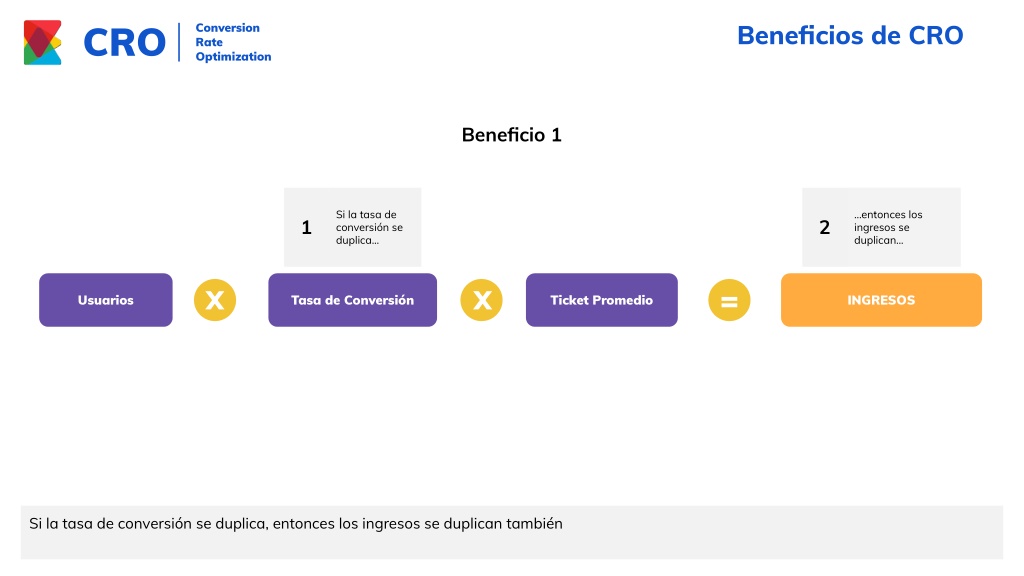
Task: Click the word 'Optimization' in the logo tagline
Action: [x=233, y=57]
